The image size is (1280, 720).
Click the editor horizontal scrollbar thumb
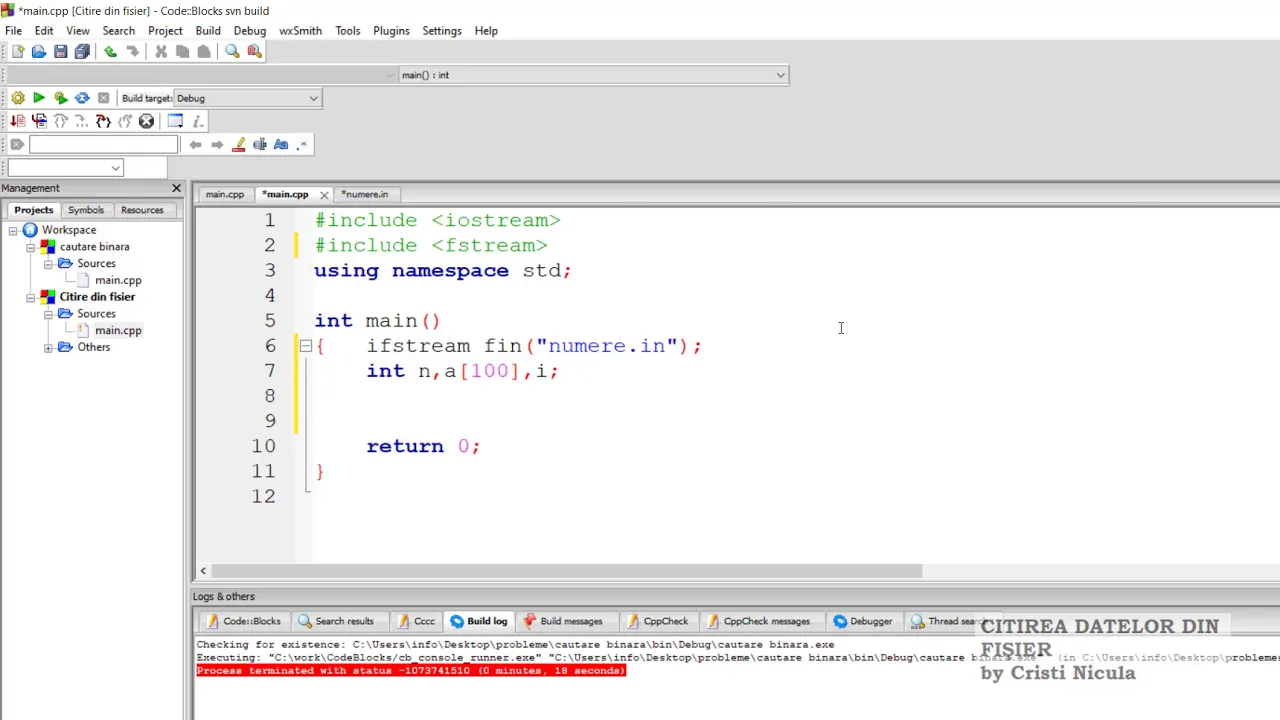[x=566, y=571]
